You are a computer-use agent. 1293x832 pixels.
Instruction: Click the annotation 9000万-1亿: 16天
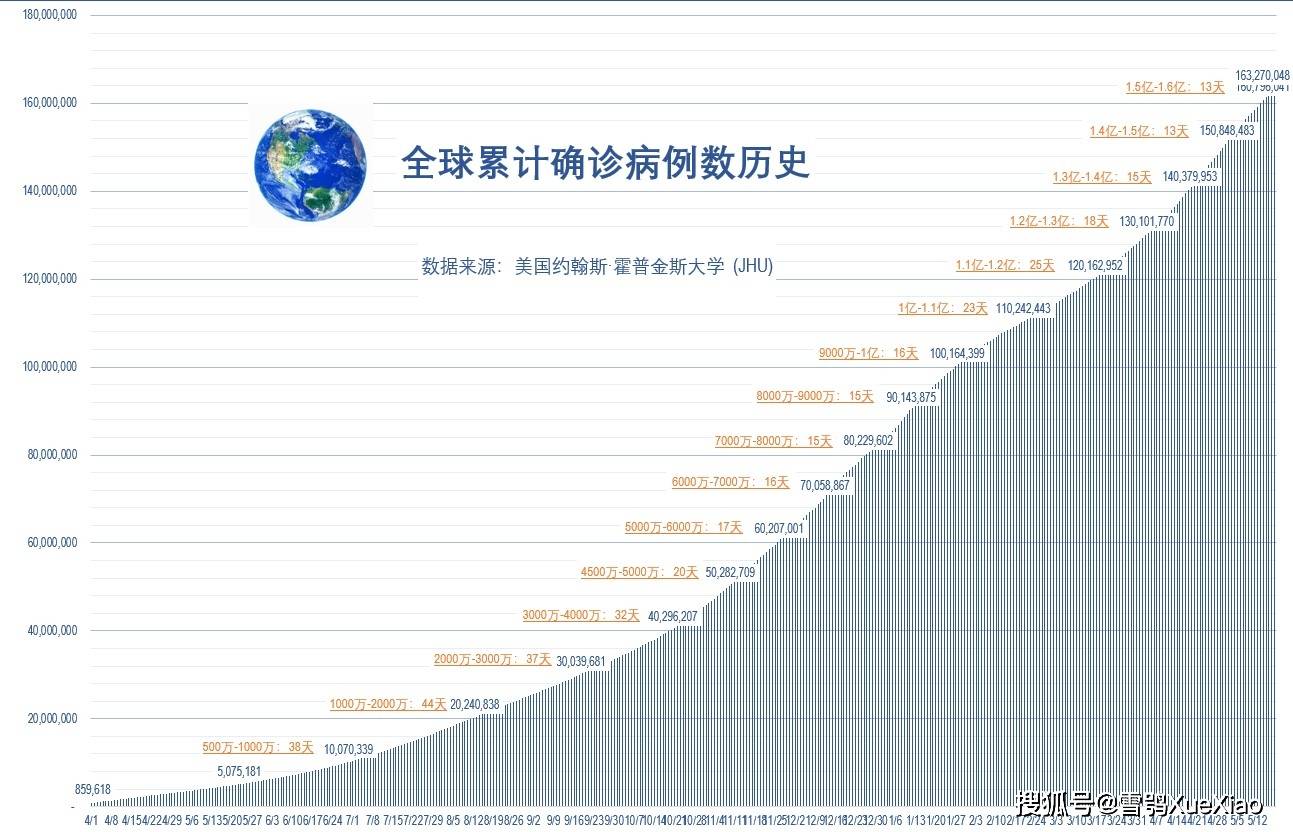pyautogui.click(x=868, y=353)
